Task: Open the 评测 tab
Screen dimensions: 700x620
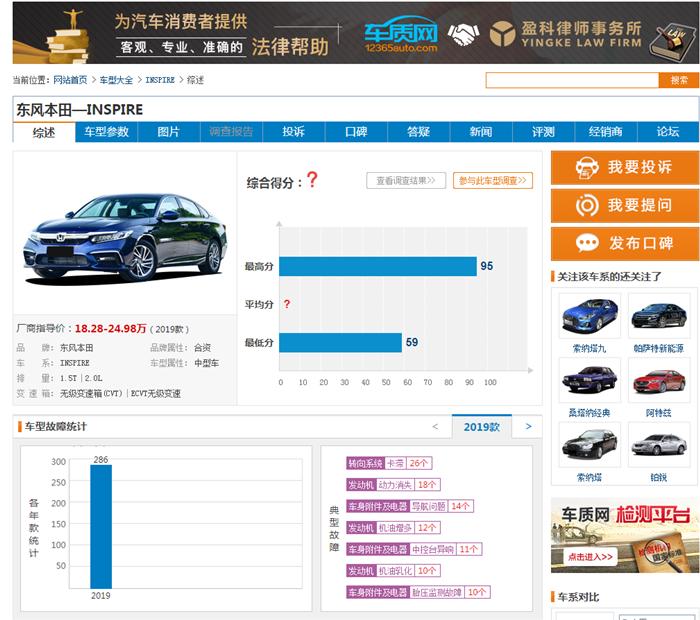Action: [543, 132]
